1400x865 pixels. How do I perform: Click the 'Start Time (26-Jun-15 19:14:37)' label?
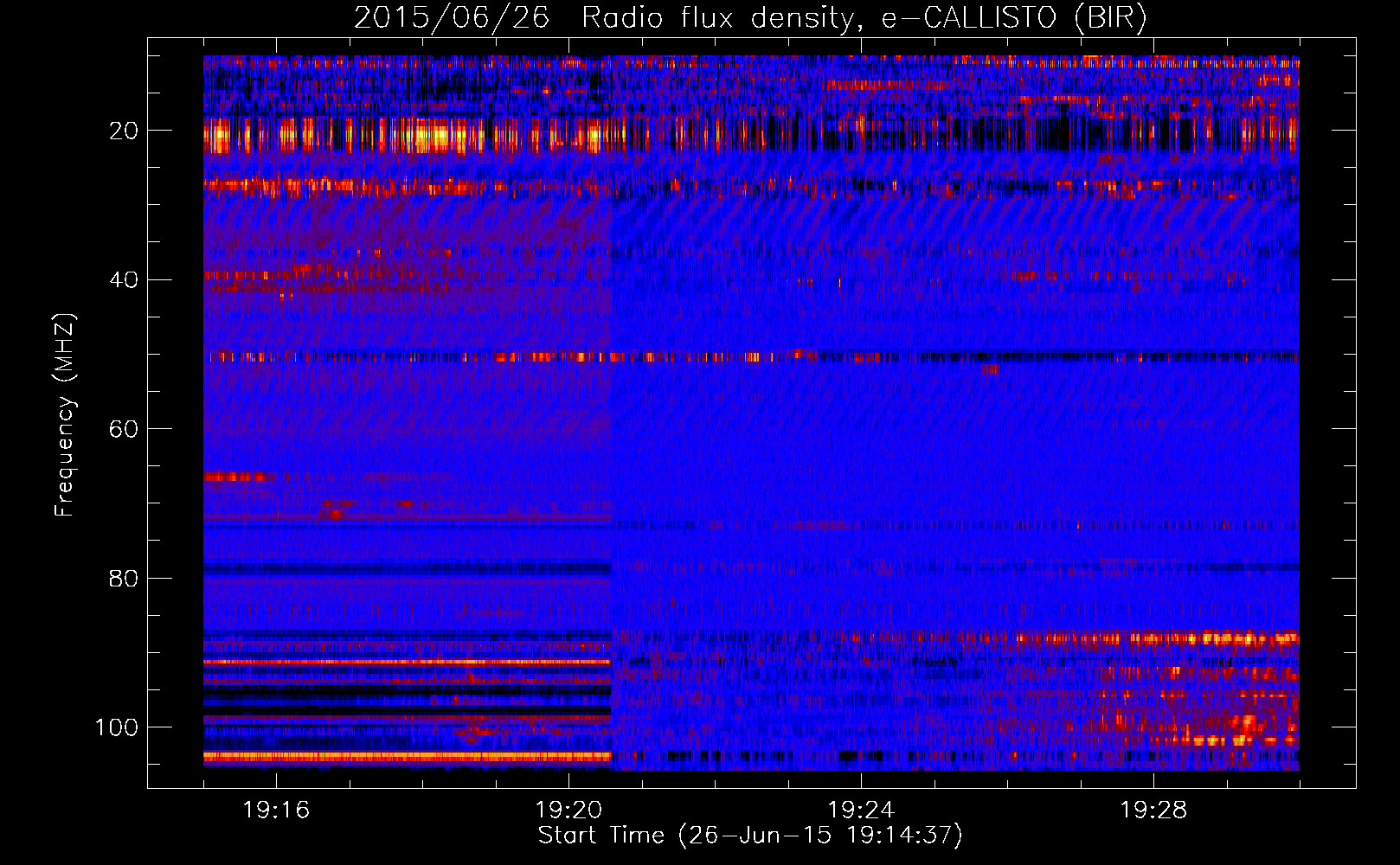750,836
